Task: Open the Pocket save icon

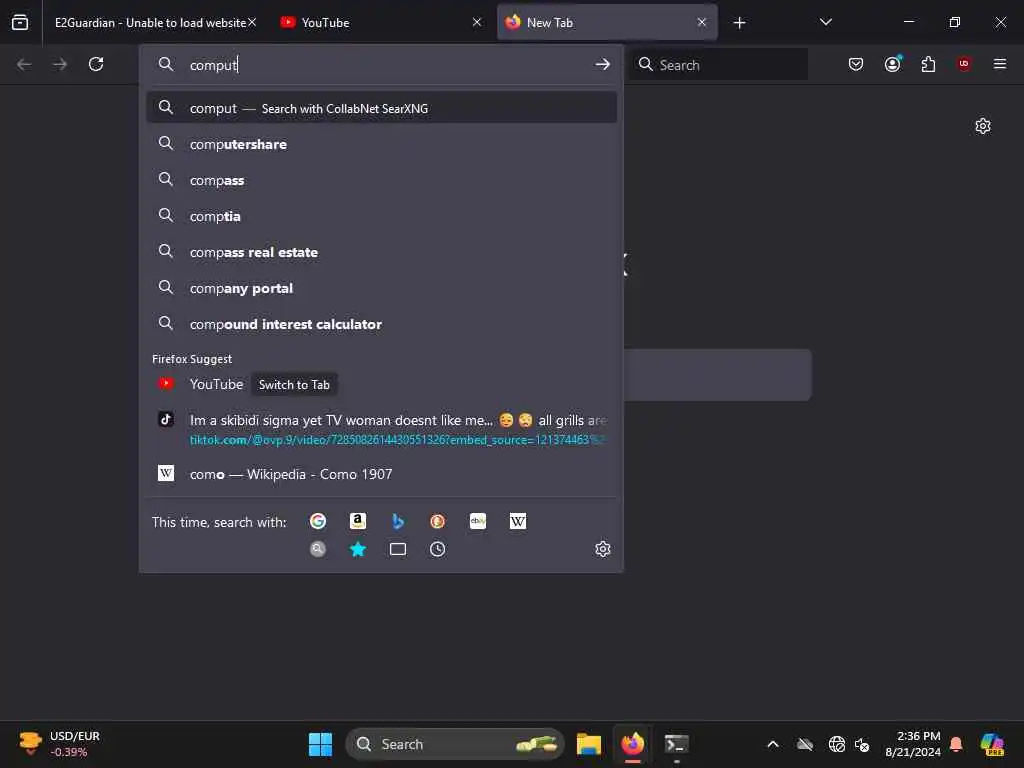Action: [x=856, y=64]
